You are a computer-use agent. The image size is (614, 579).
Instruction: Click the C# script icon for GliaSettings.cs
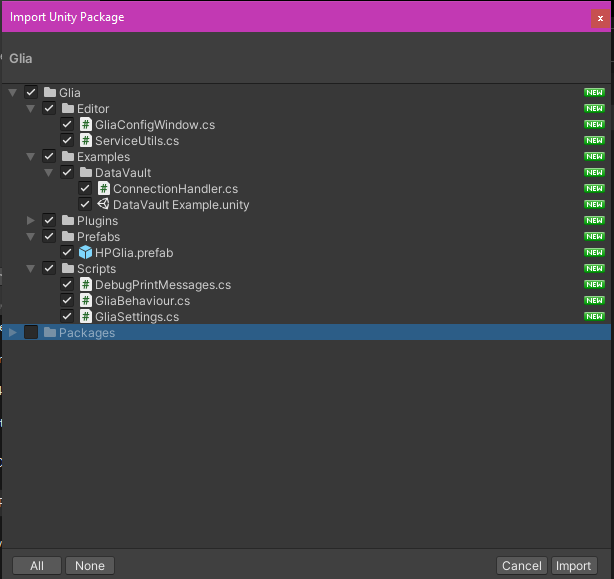[86, 317]
